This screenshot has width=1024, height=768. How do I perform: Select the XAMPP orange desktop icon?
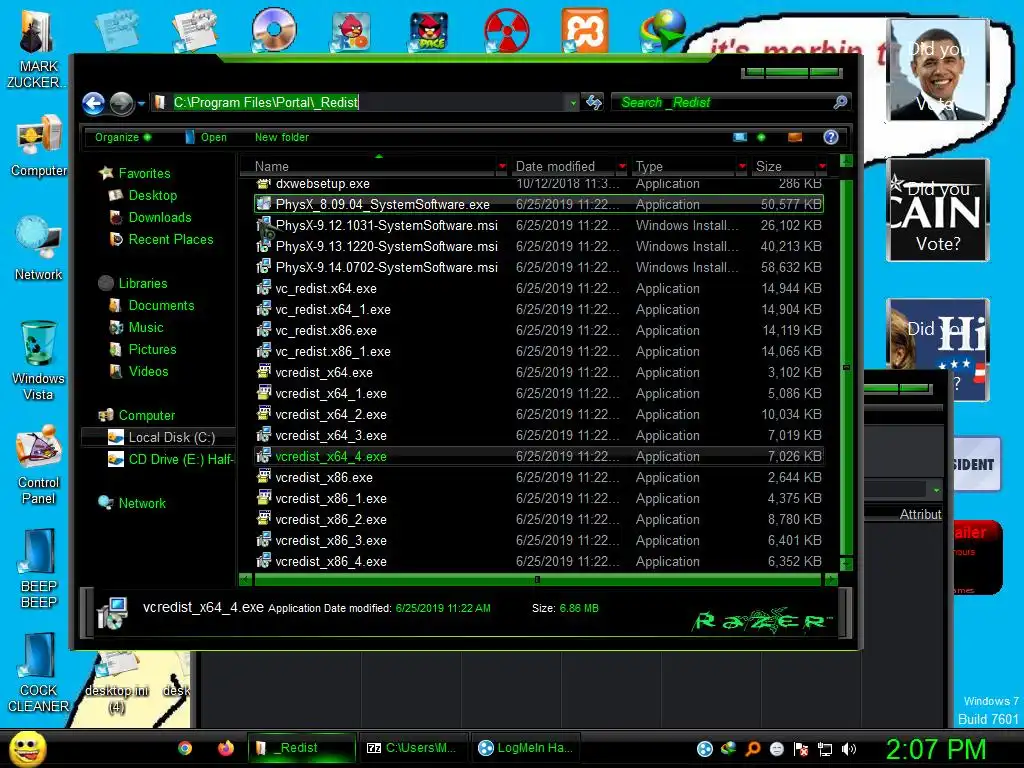pyautogui.click(x=584, y=29)
